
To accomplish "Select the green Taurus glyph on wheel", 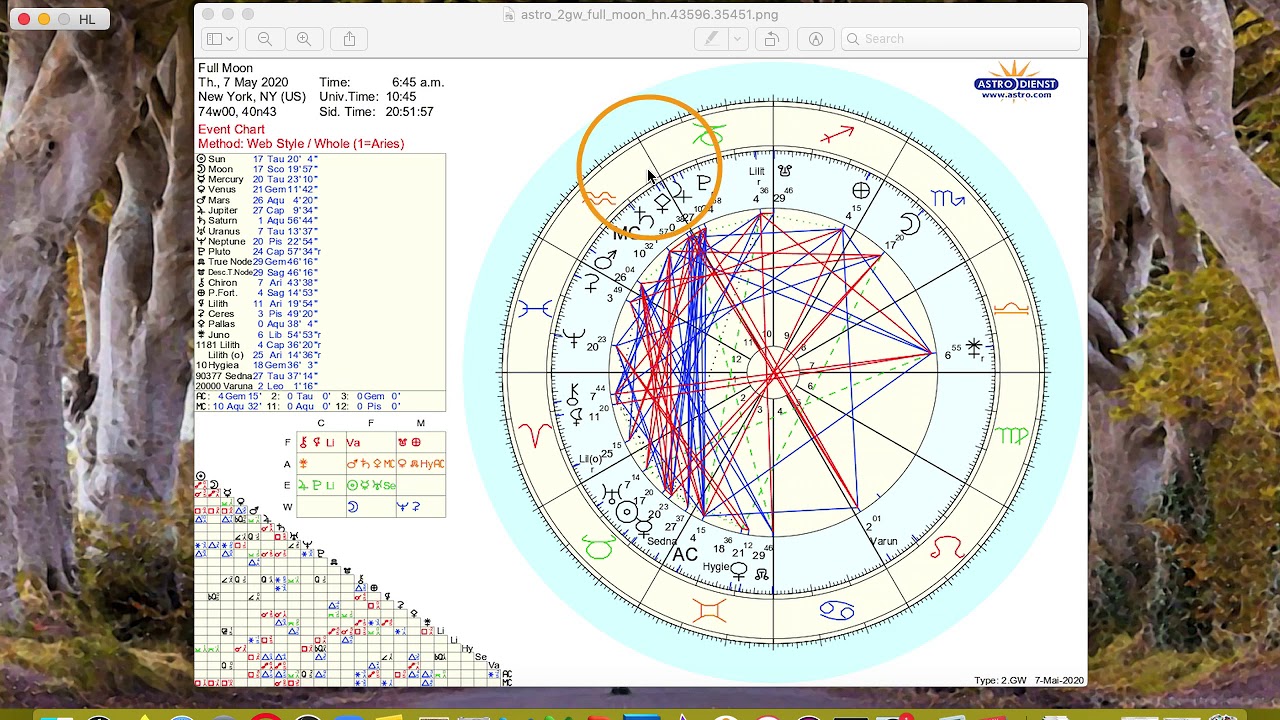I will [x=598, y=547].
